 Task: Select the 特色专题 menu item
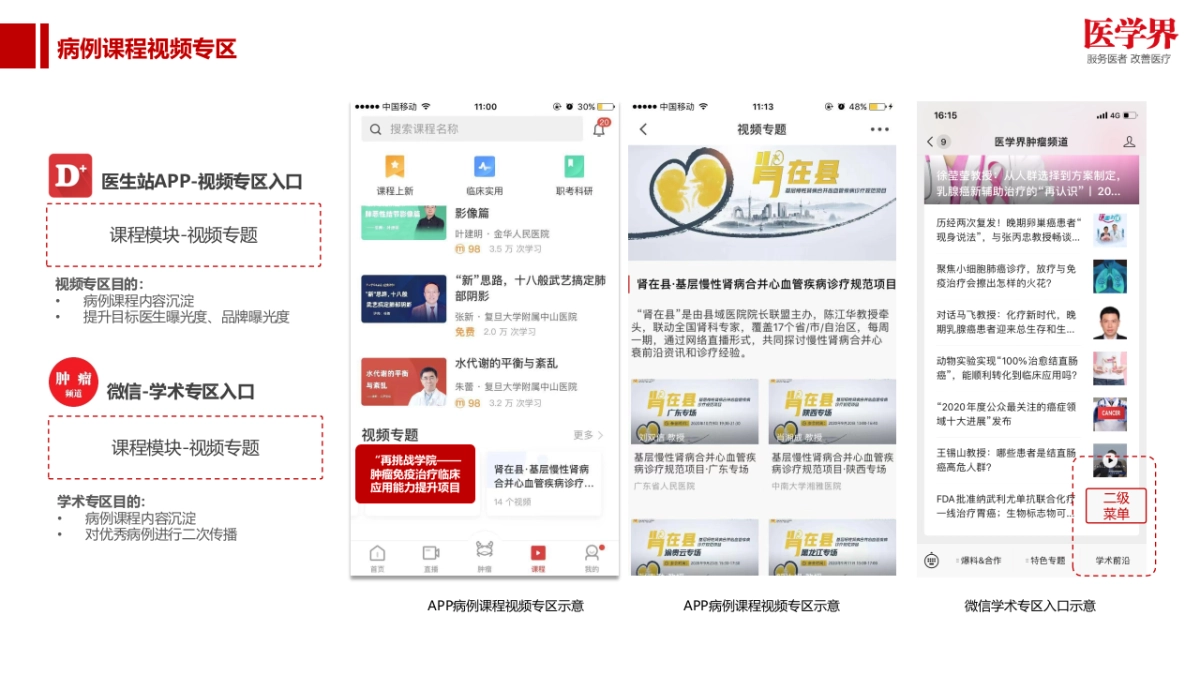click(1048, 560)
